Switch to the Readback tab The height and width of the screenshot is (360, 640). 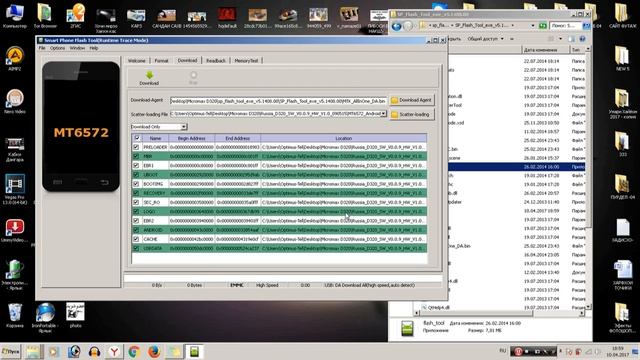[x=216, y=60]
